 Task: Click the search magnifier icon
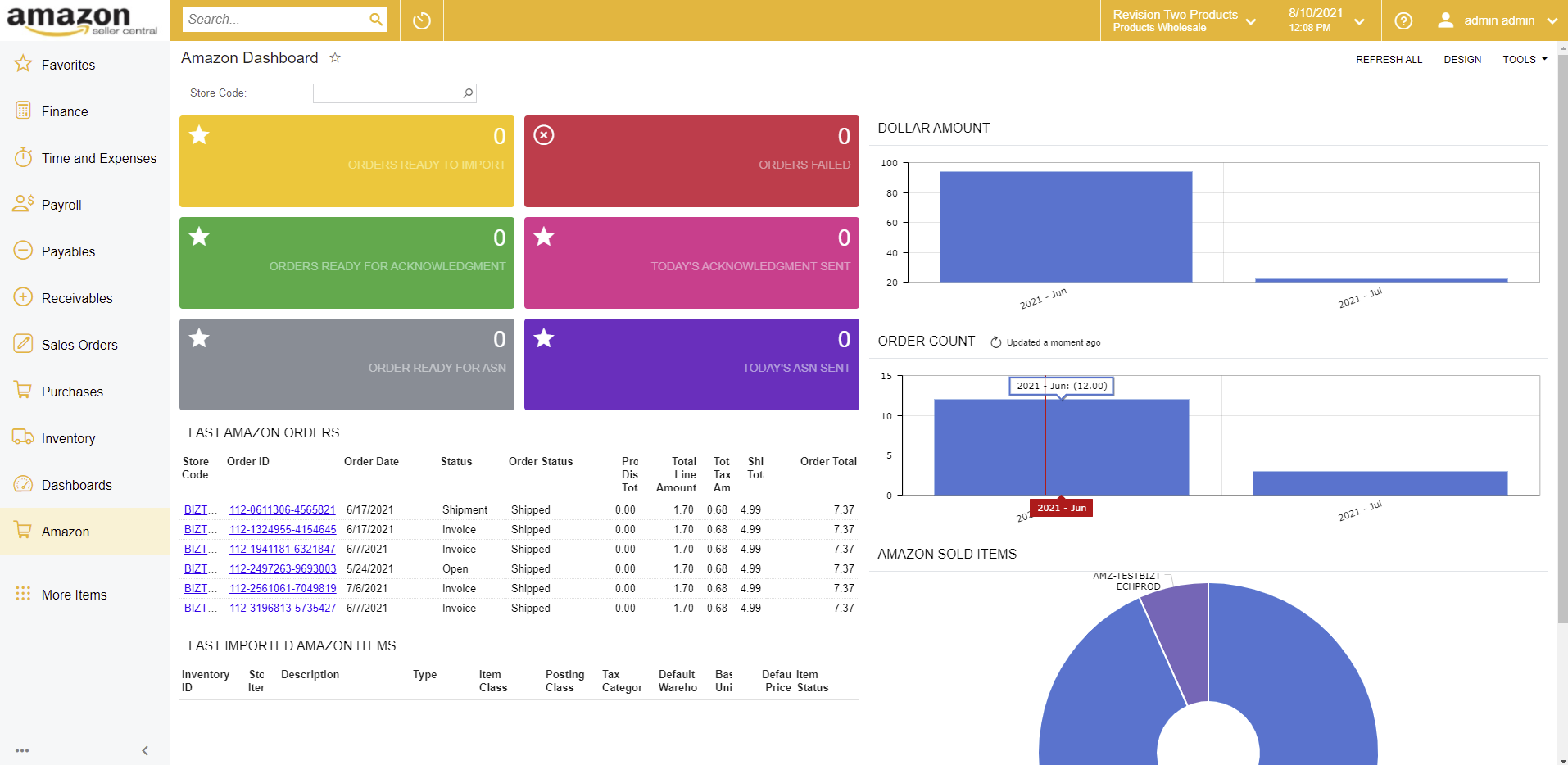[376, 20]
